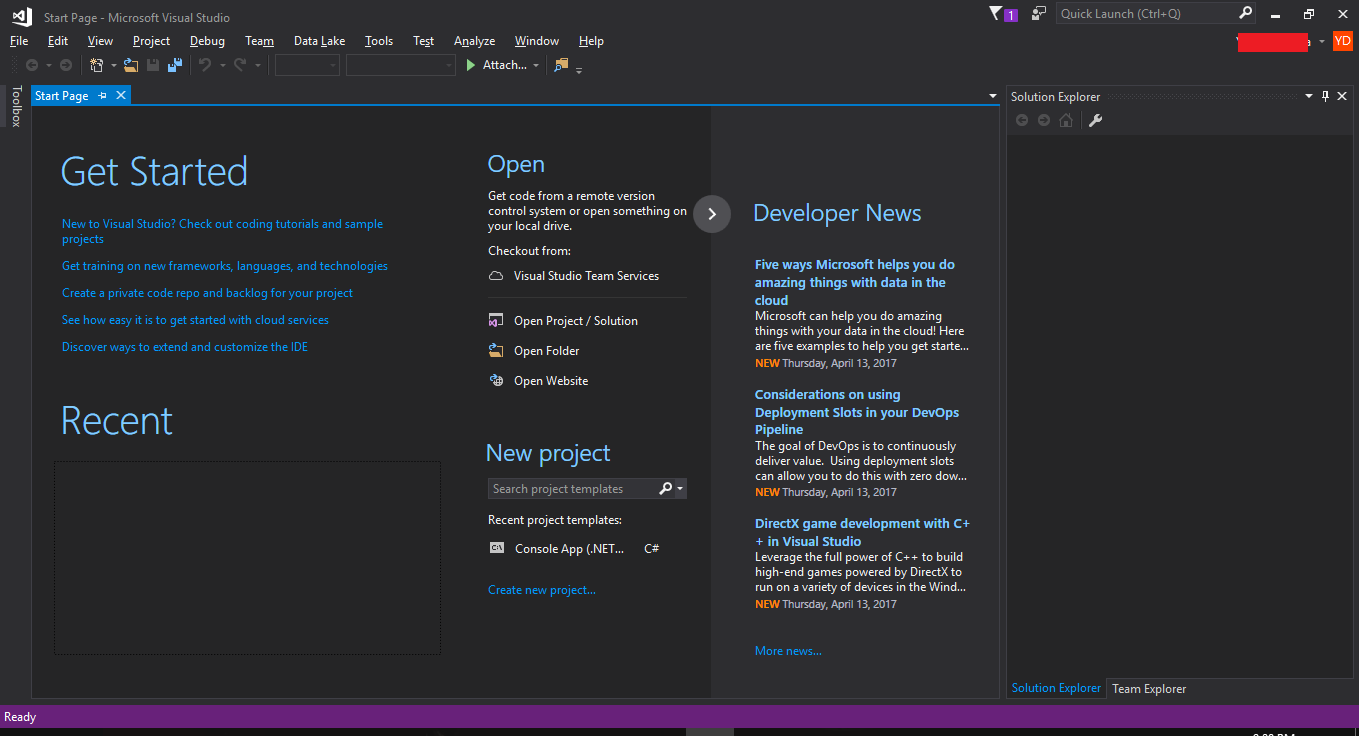Open the account name dropdown arrow
Image resolution: width=1359 pixels, height=736 pixels.
coord(1322,41)
